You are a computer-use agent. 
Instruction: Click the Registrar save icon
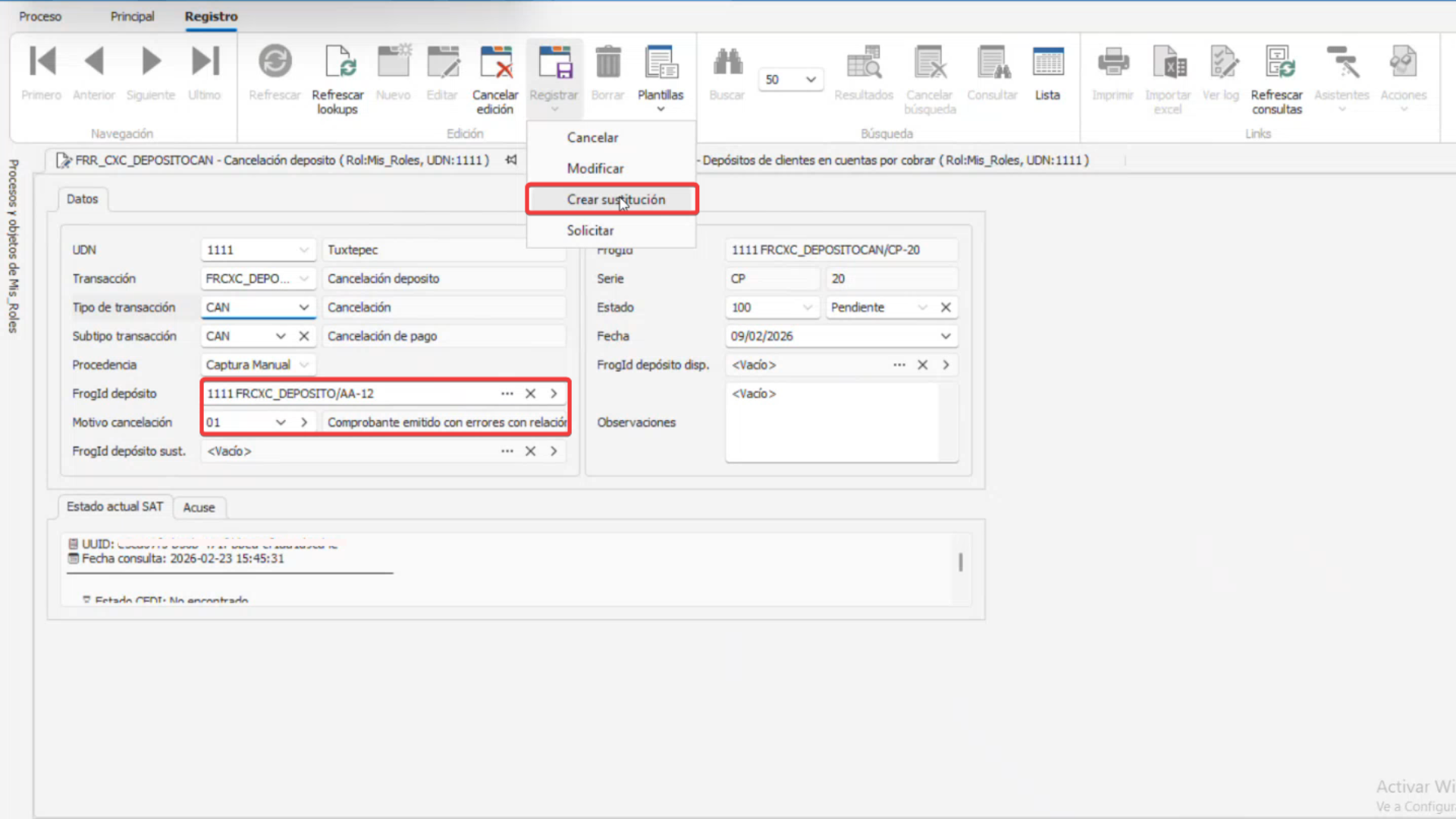pyautogui.click(x=554, y=63)
